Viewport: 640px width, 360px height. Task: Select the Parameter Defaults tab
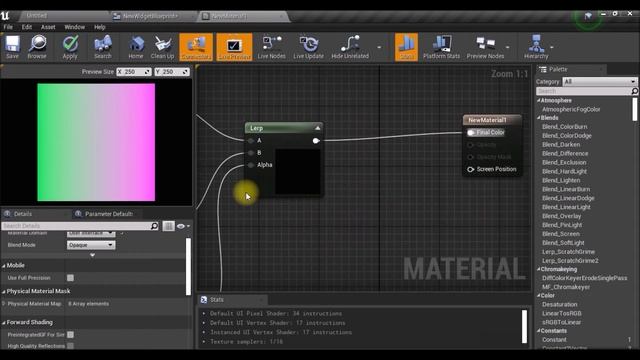click(x=109, y=214)
